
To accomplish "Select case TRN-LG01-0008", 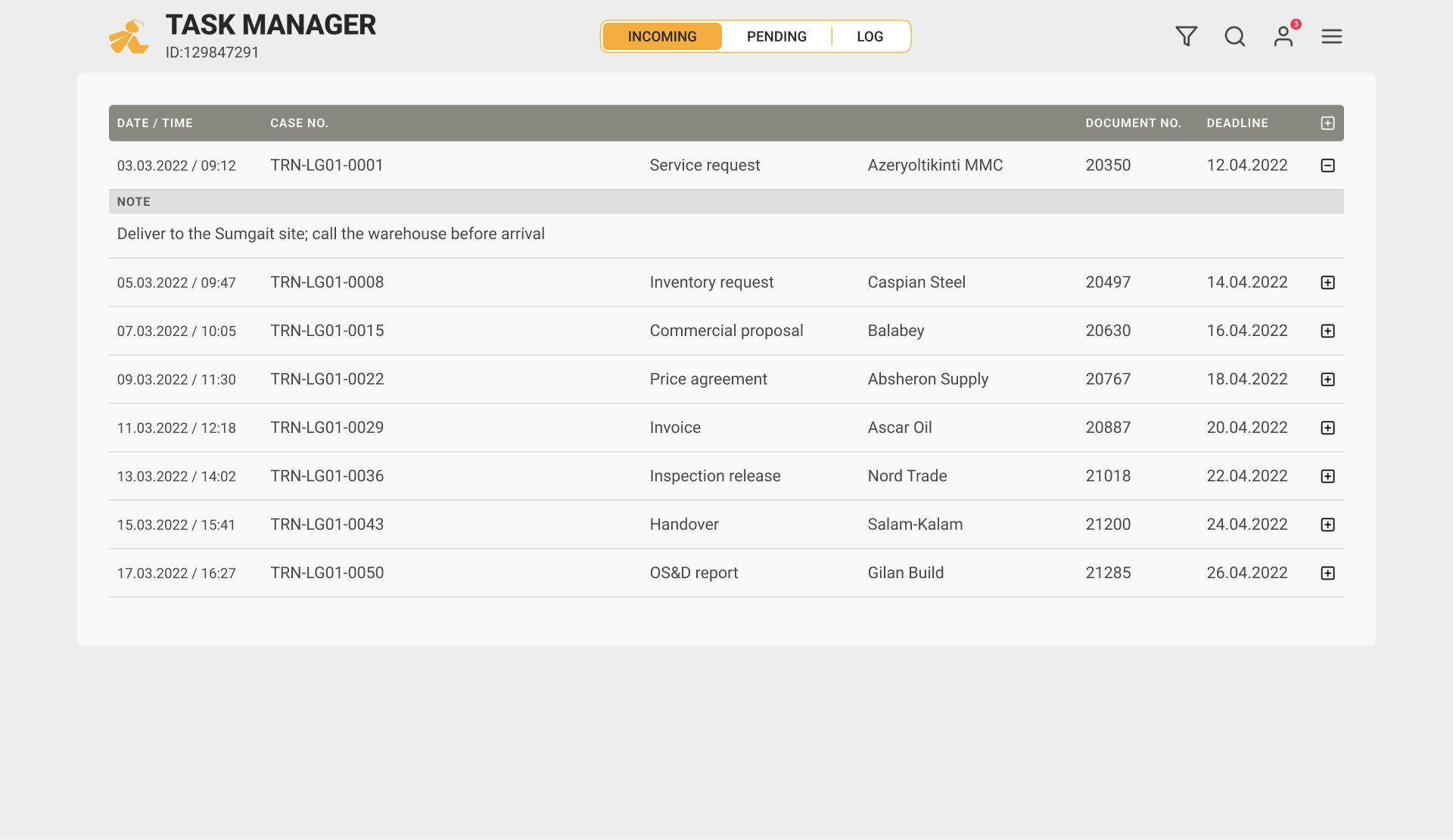I will coord(327,282).
